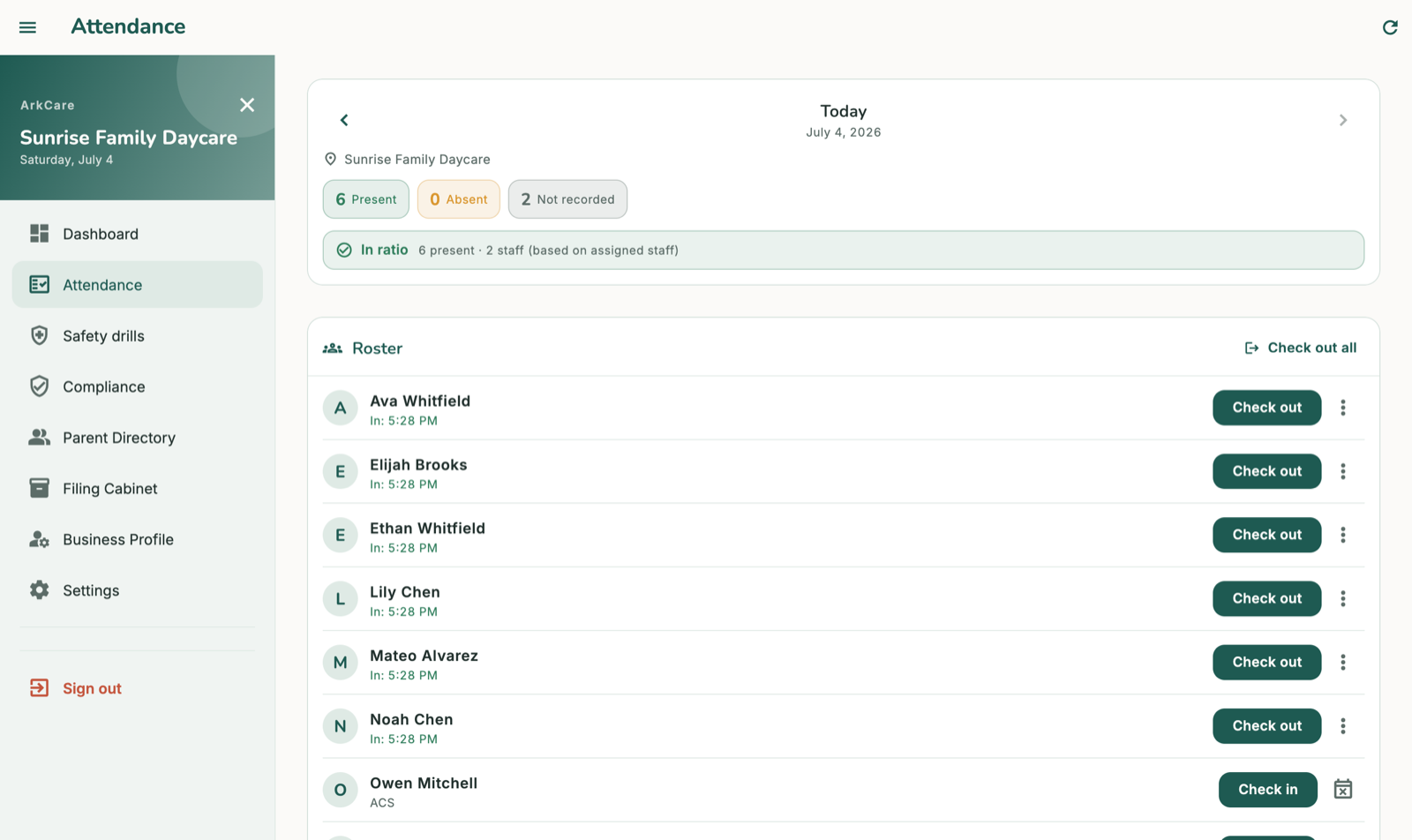This screenshot has width=1412, height=840.
Task: Click the Settings gear icon
Action: (x=39, y=589)
